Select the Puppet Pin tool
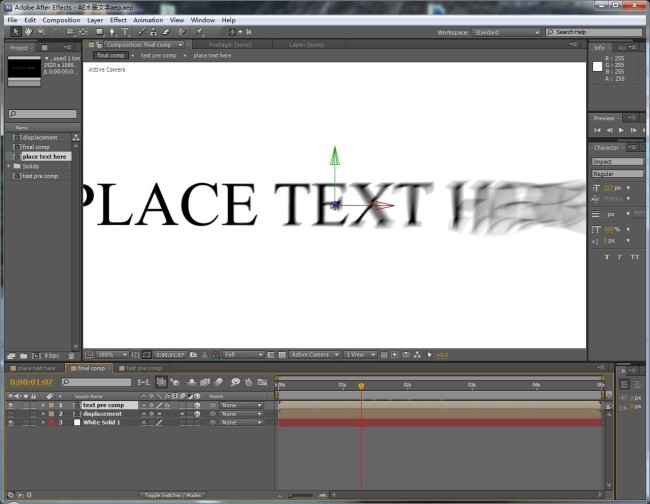 pyautogui.click(x=200, y=32)
